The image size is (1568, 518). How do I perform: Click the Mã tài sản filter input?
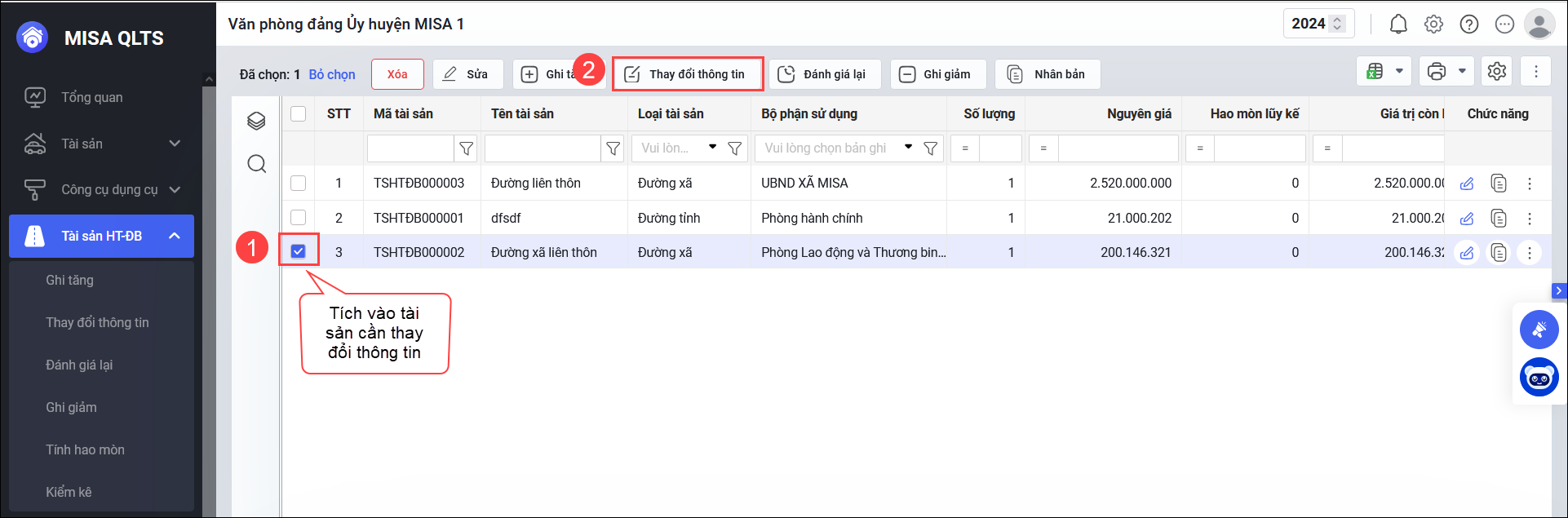pos(410,148)
